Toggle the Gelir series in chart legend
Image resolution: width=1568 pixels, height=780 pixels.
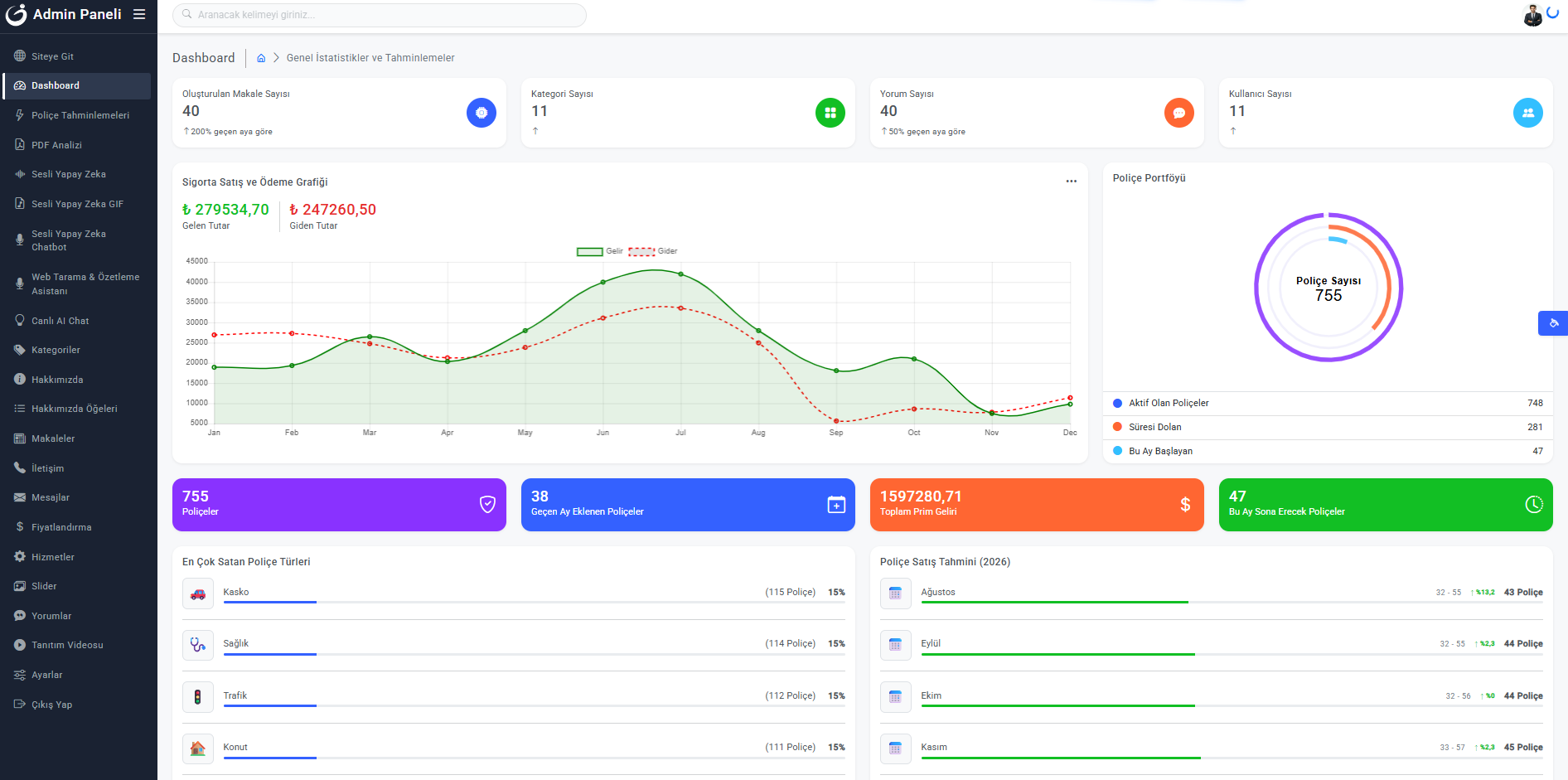tap(599, 251)
